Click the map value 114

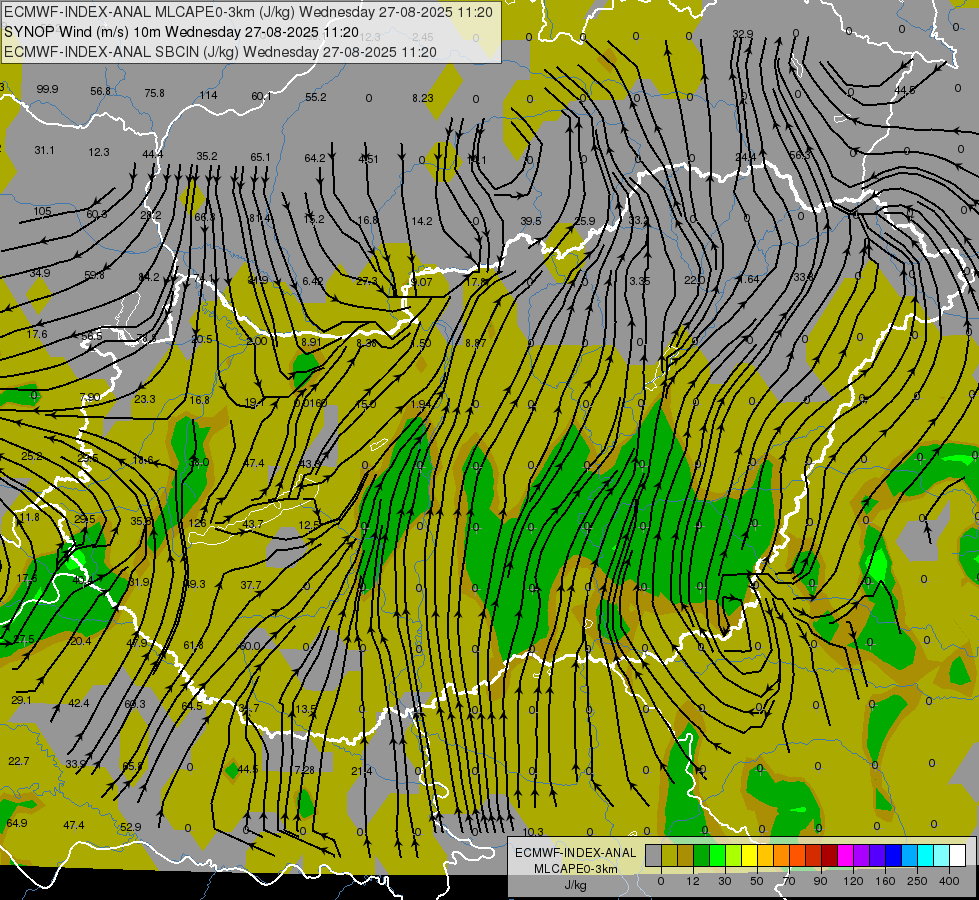pyautogui.click(x=209, y=95)
